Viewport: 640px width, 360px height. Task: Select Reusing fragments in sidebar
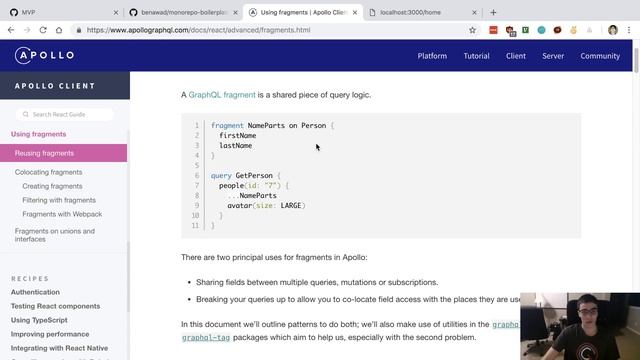[63, 153]
